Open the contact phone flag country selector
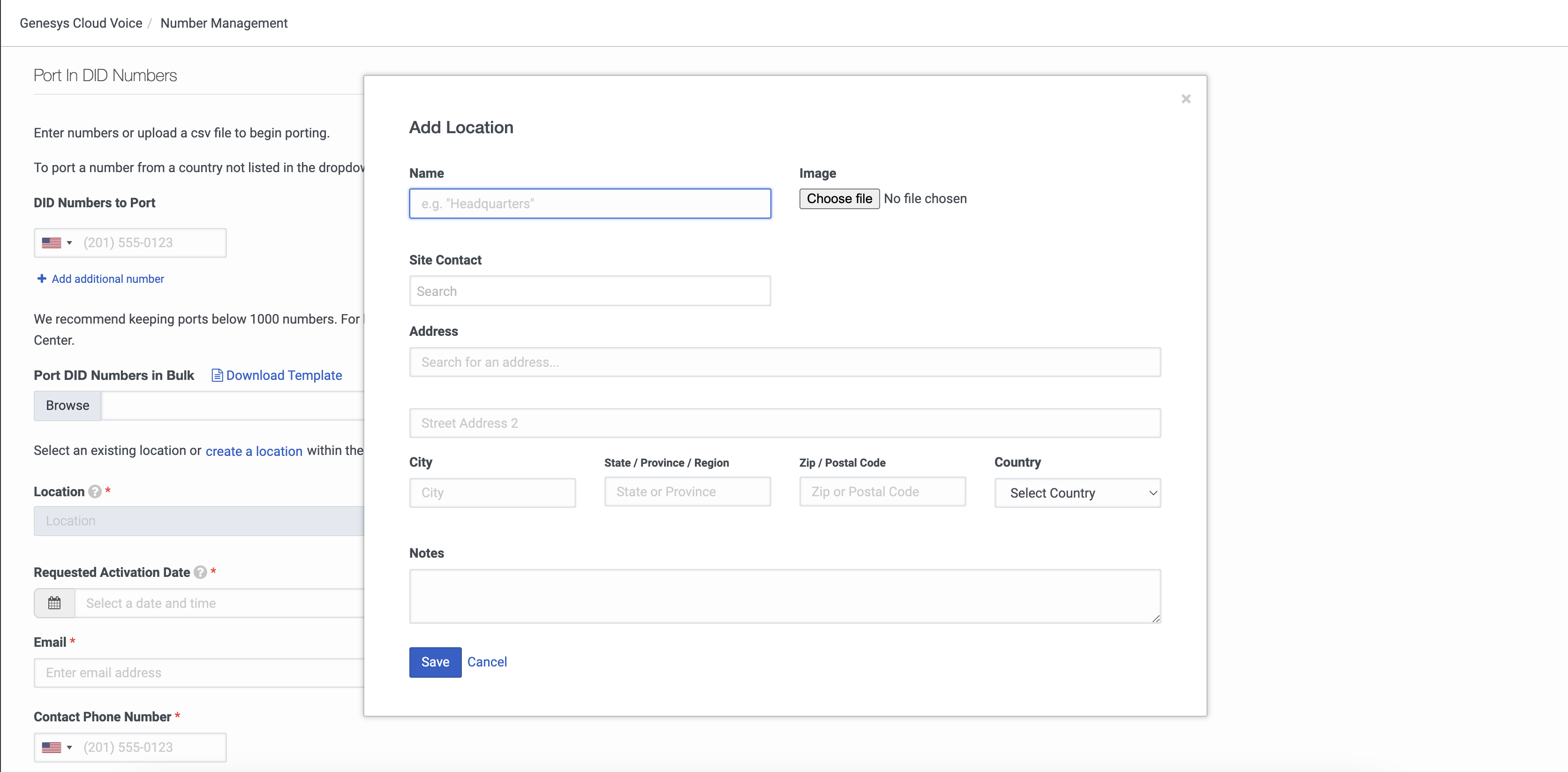 click(57, 747)
